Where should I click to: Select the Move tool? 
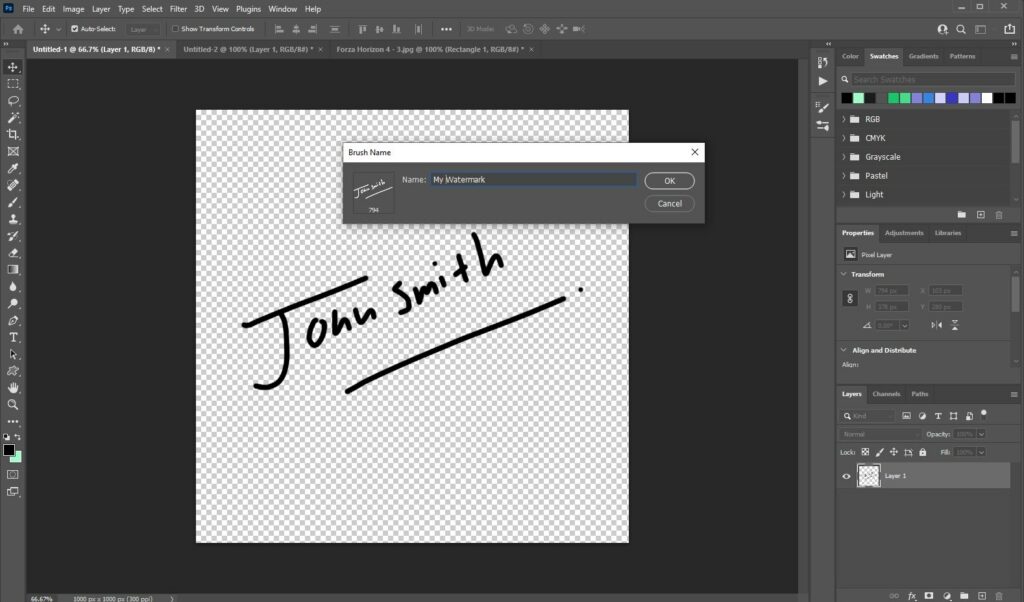[13, 68]
